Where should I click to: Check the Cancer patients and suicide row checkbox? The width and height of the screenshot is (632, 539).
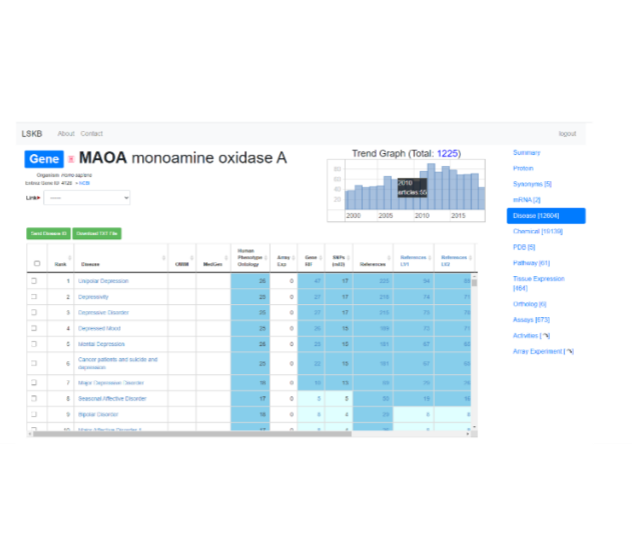(x=34, y=363)
